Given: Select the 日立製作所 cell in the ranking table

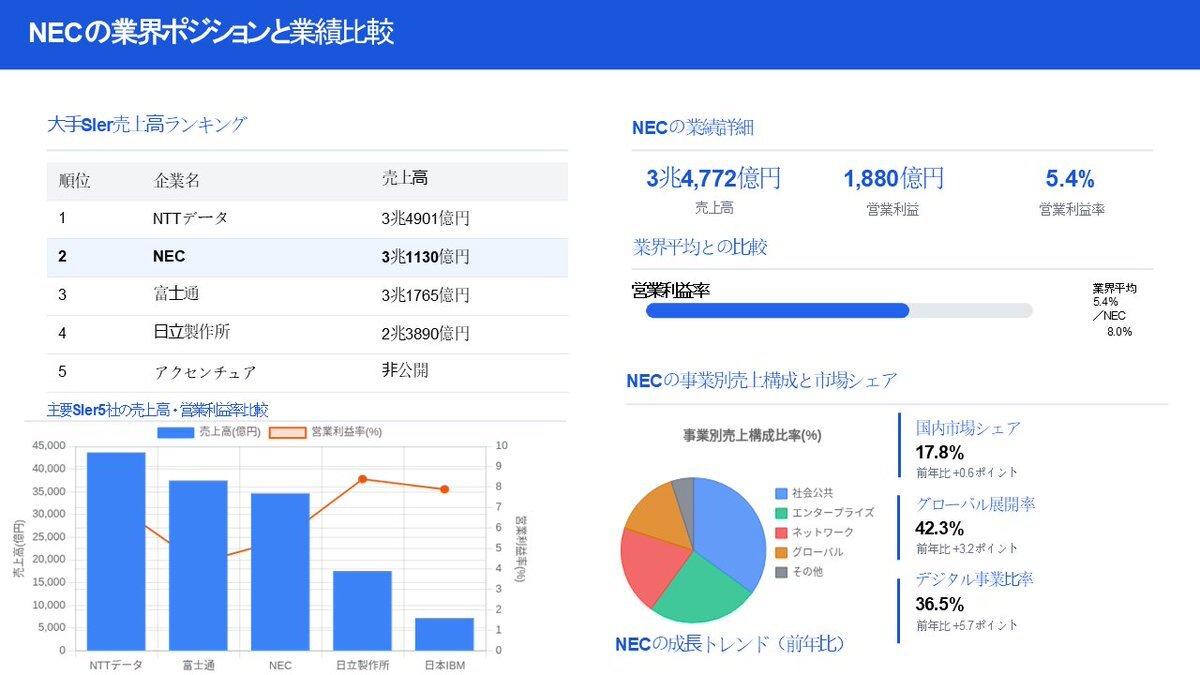Looking at the screenshot, I should click(x=192, y=333).
